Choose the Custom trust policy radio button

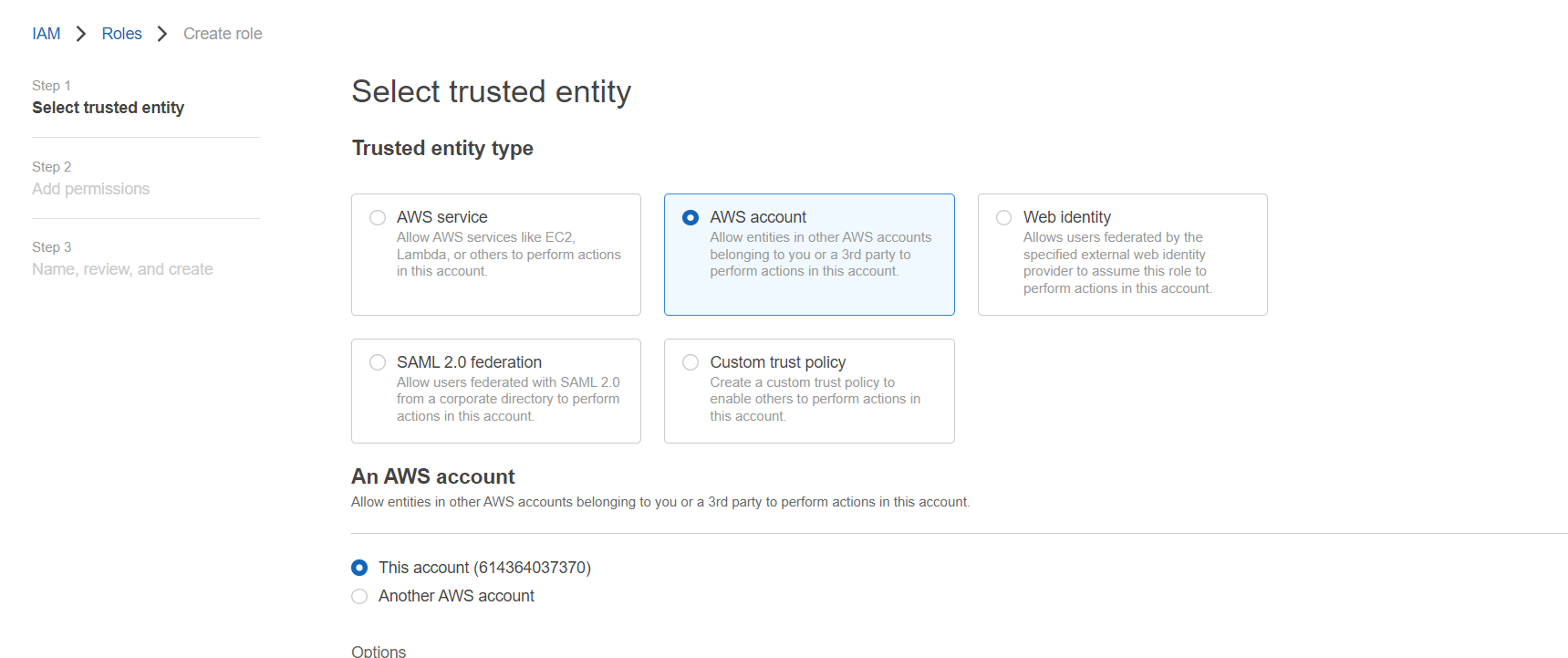coord(691,362)
